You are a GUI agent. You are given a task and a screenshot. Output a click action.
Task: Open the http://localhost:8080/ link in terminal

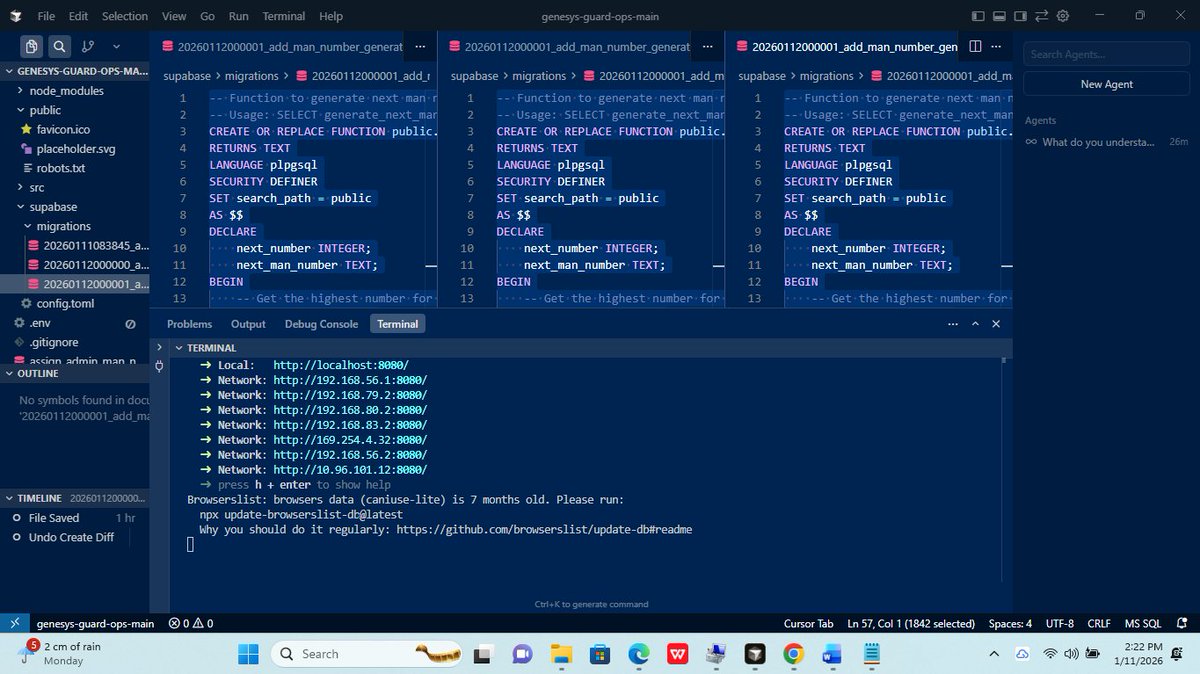[x=341, y=365]
